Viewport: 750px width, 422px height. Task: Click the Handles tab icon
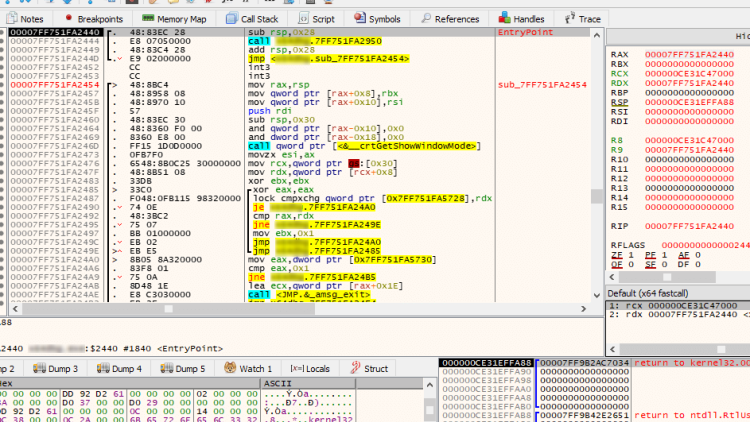pos(504,19)
